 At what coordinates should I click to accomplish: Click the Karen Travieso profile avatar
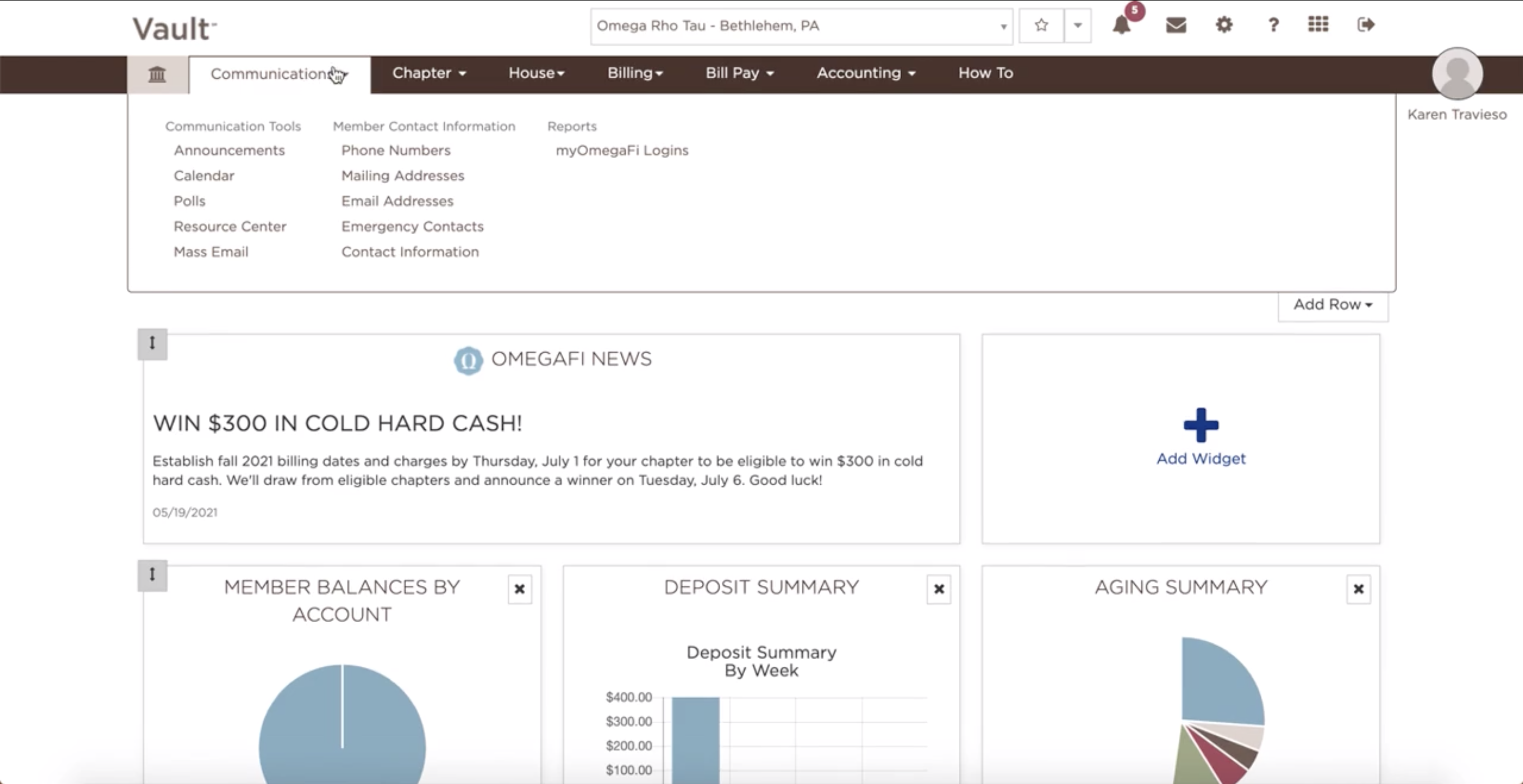1457,73
